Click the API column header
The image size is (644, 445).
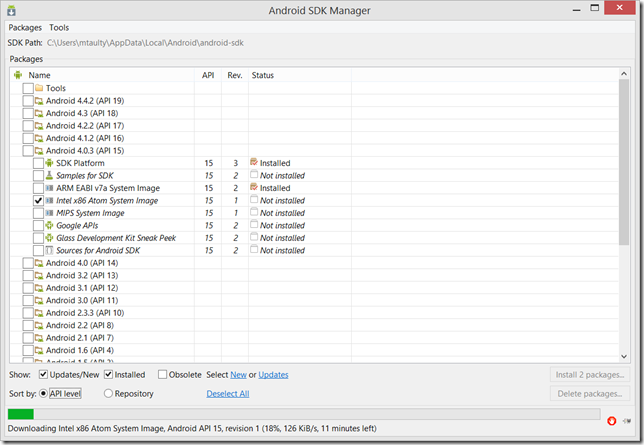tap(208, 75)
